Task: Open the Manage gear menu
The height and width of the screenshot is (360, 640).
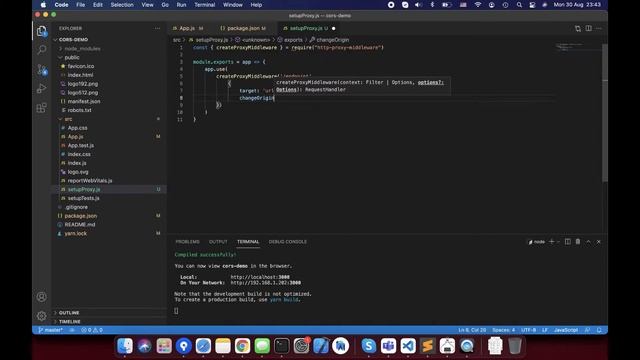Action: coord(42,316)
